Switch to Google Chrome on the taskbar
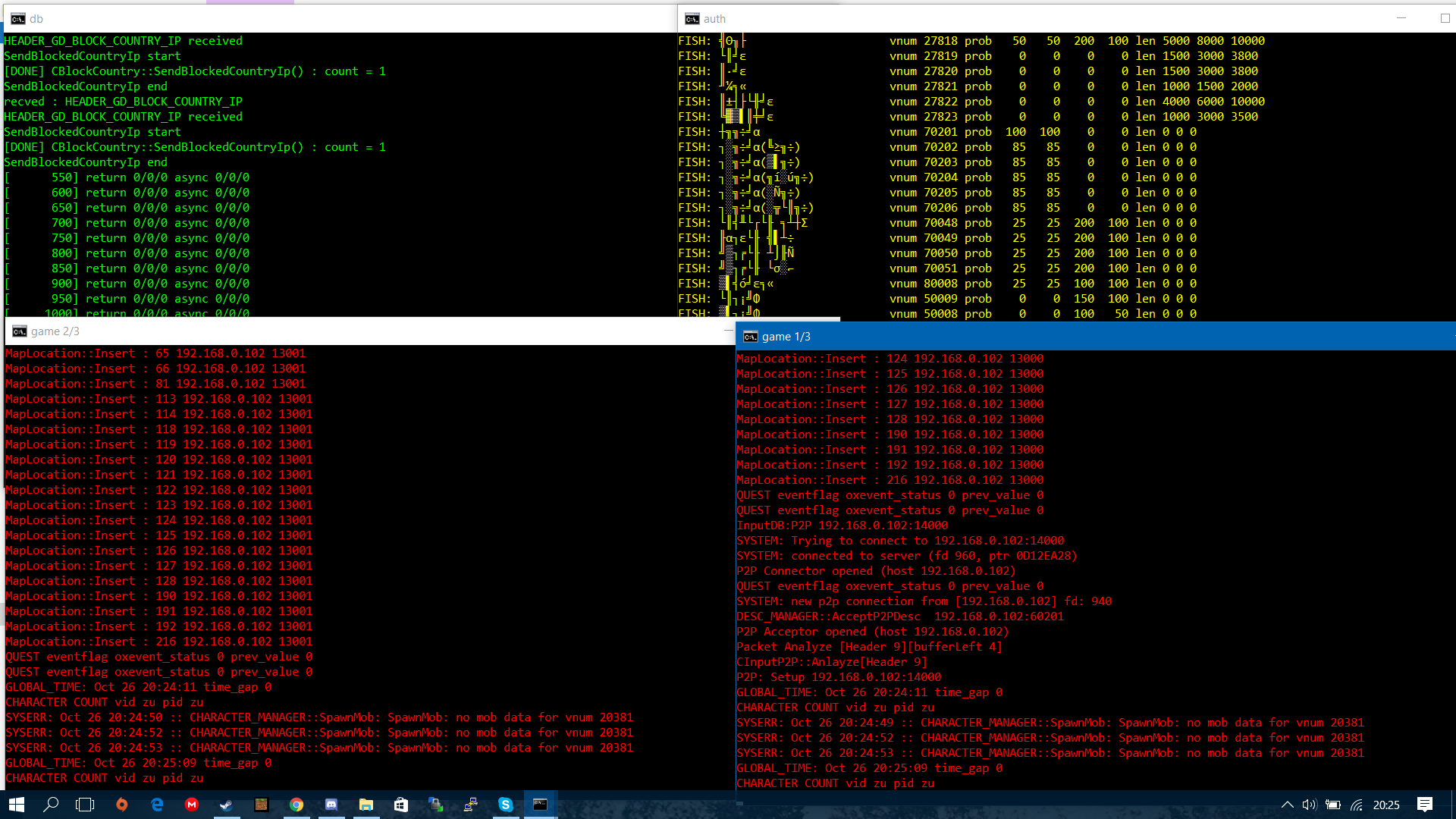The height and width of the screenshot is (819, 1456). coord(297,805)
